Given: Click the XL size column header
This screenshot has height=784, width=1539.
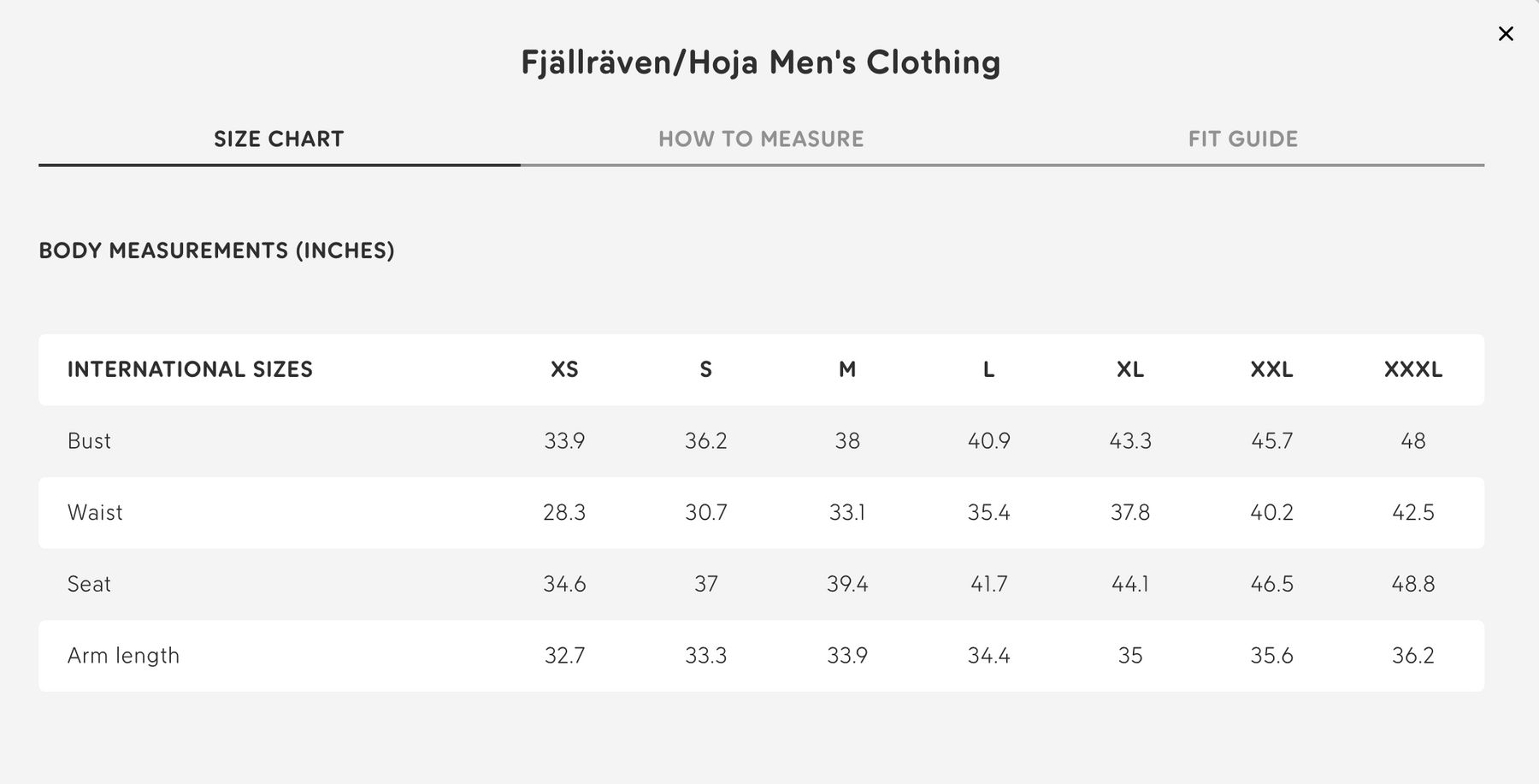Looking at the screenshot, I should pos(1130,369).
